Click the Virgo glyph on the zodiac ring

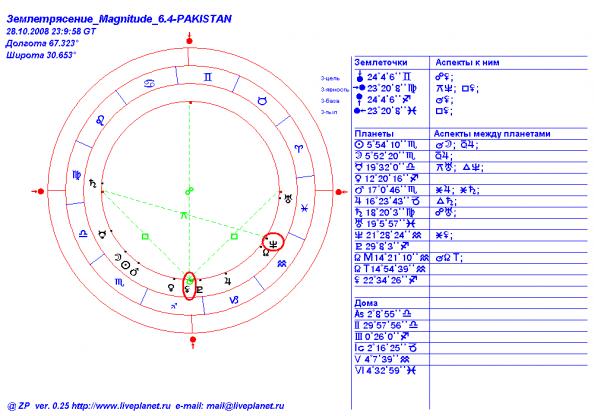[x=77, y=175]
